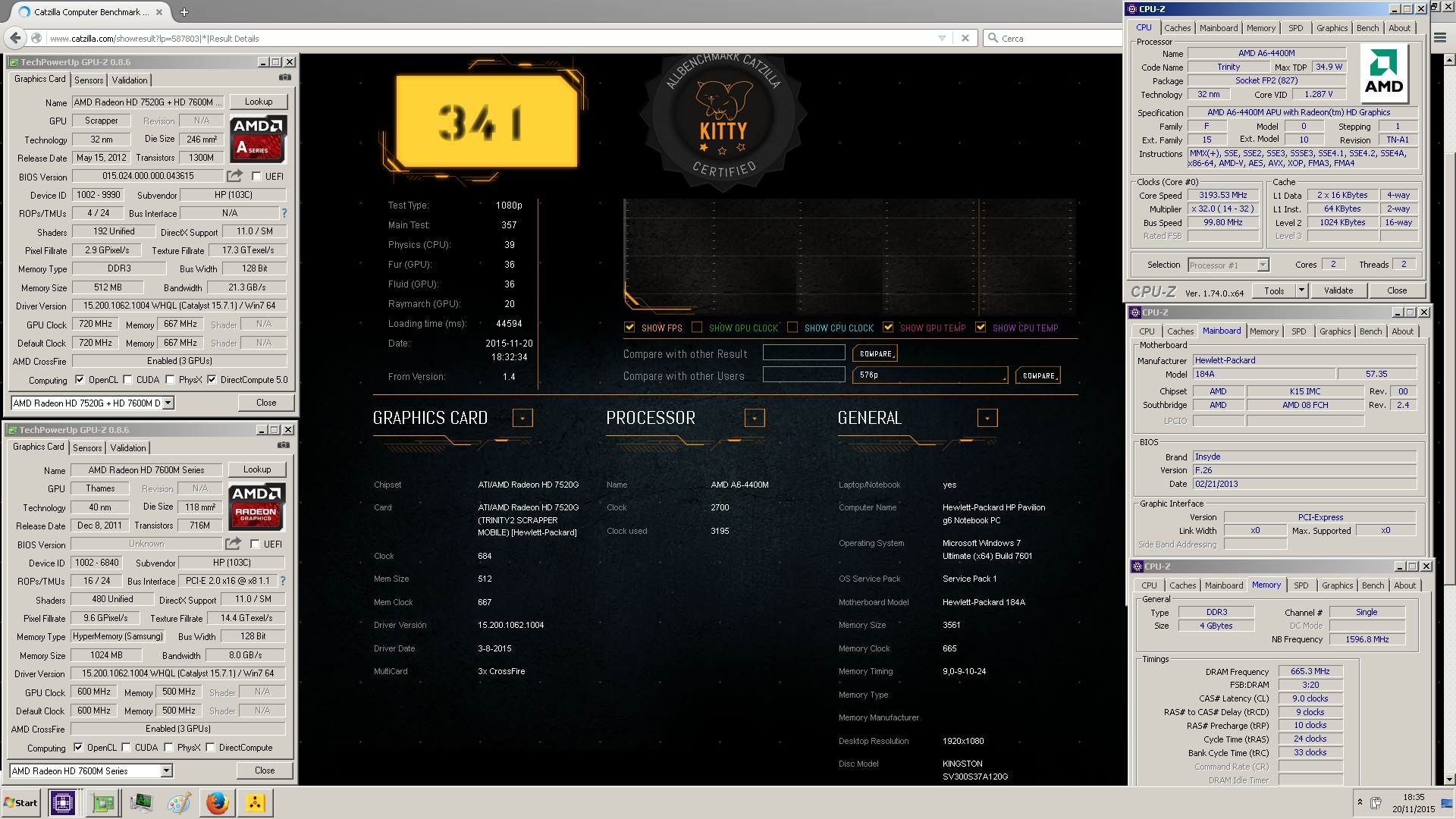The height and width of the screenshot is (819, 1456).
Task: Click the scrollbar up arrow at right edge
Action: (x=1449, y=59)
